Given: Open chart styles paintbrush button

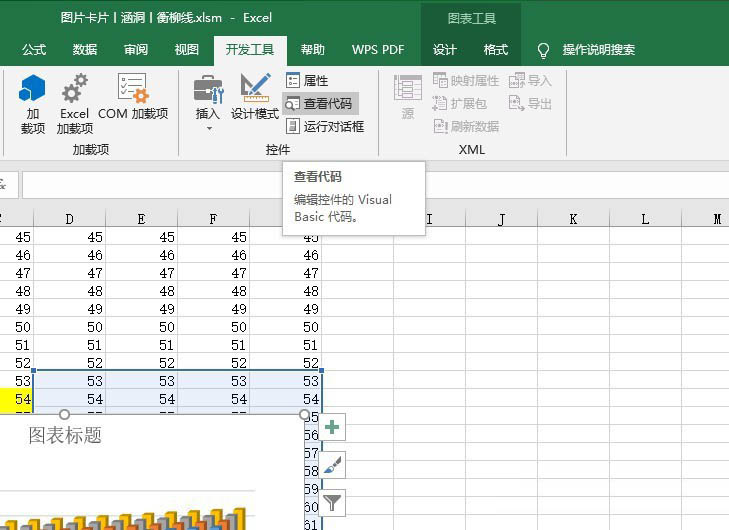Looking at the screenshot, I should click(x=332, y=465).
